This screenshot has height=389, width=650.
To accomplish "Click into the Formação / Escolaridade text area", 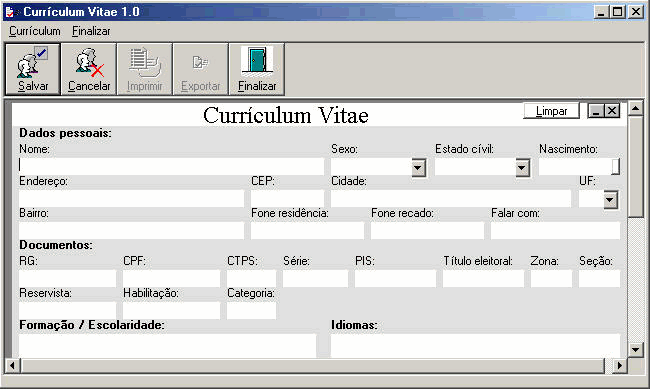I will 167,346.
